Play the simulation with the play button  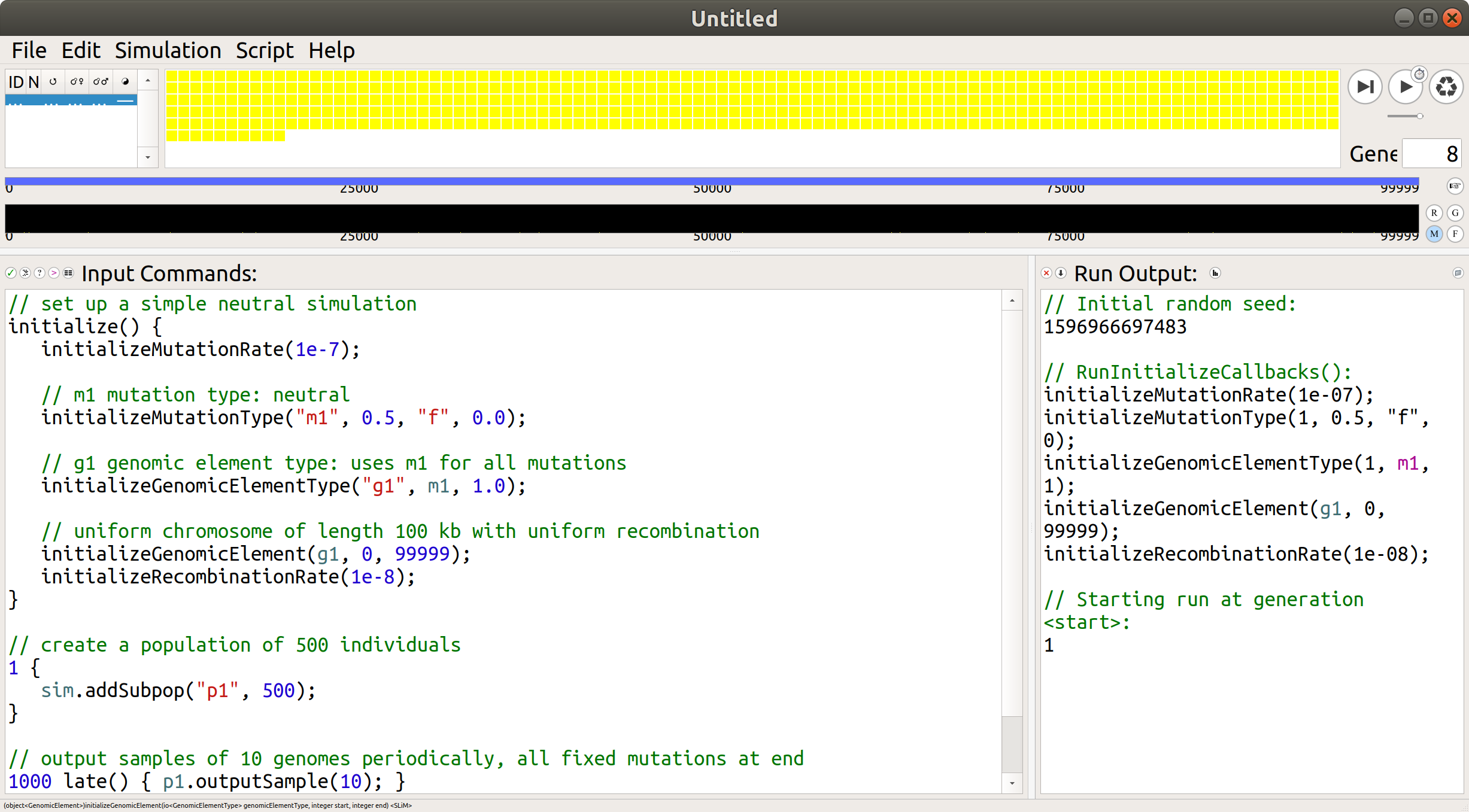pos(1406,87)
